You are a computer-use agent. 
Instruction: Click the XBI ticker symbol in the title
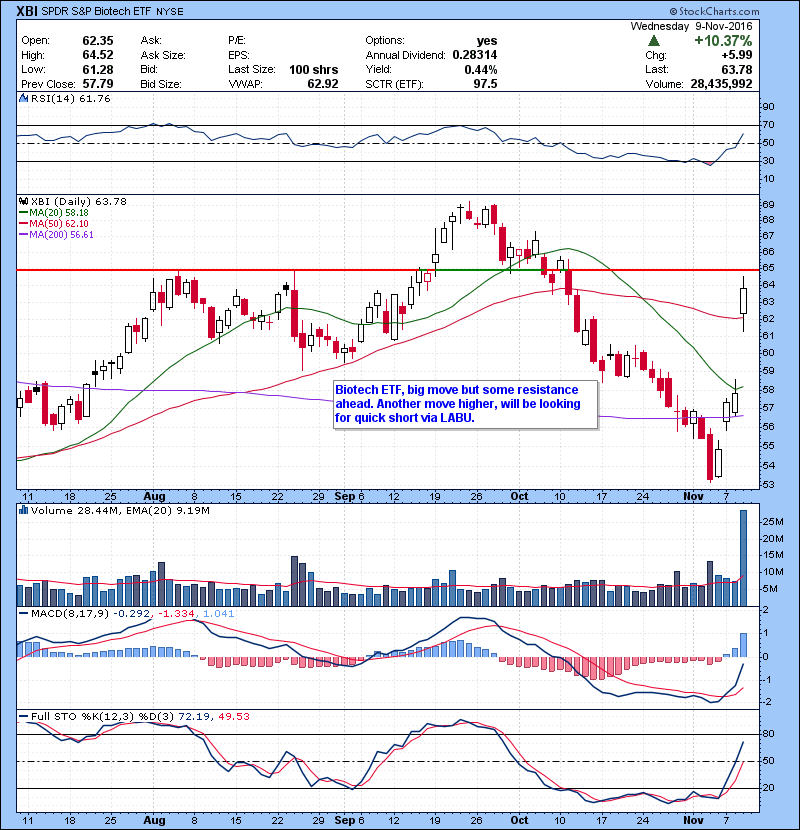[x=26, y=11]
